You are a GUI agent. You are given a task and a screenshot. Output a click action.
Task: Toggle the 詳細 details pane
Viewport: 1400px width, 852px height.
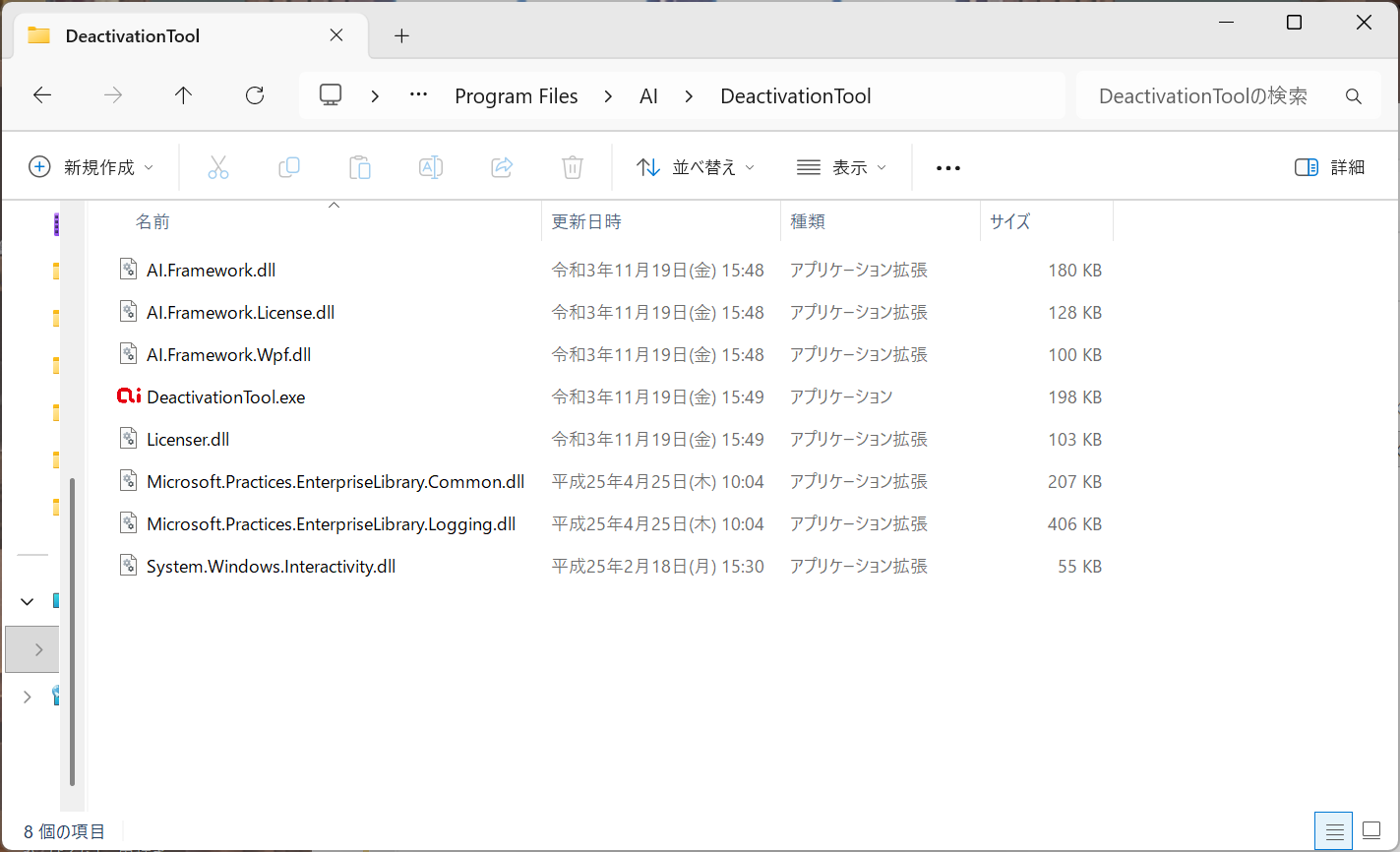point(1329,167)
